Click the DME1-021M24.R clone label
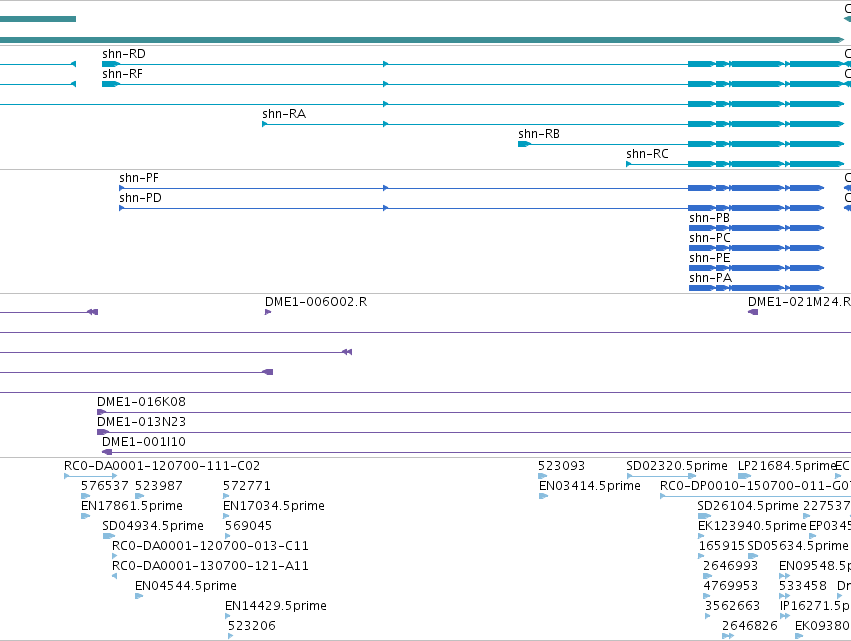Image resolution: width=851 pixels, height=641 pixels. pos(799,302)
